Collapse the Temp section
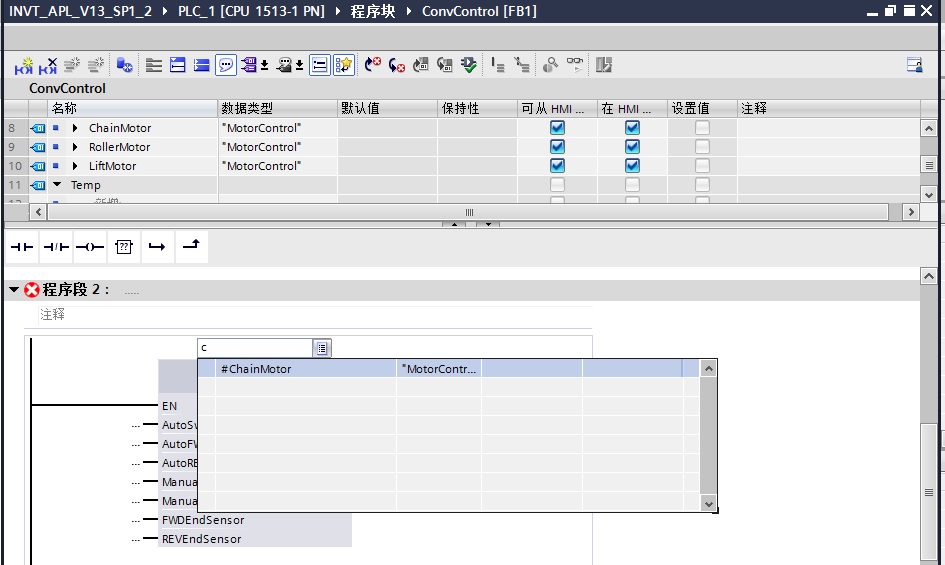 coord(57,185)
